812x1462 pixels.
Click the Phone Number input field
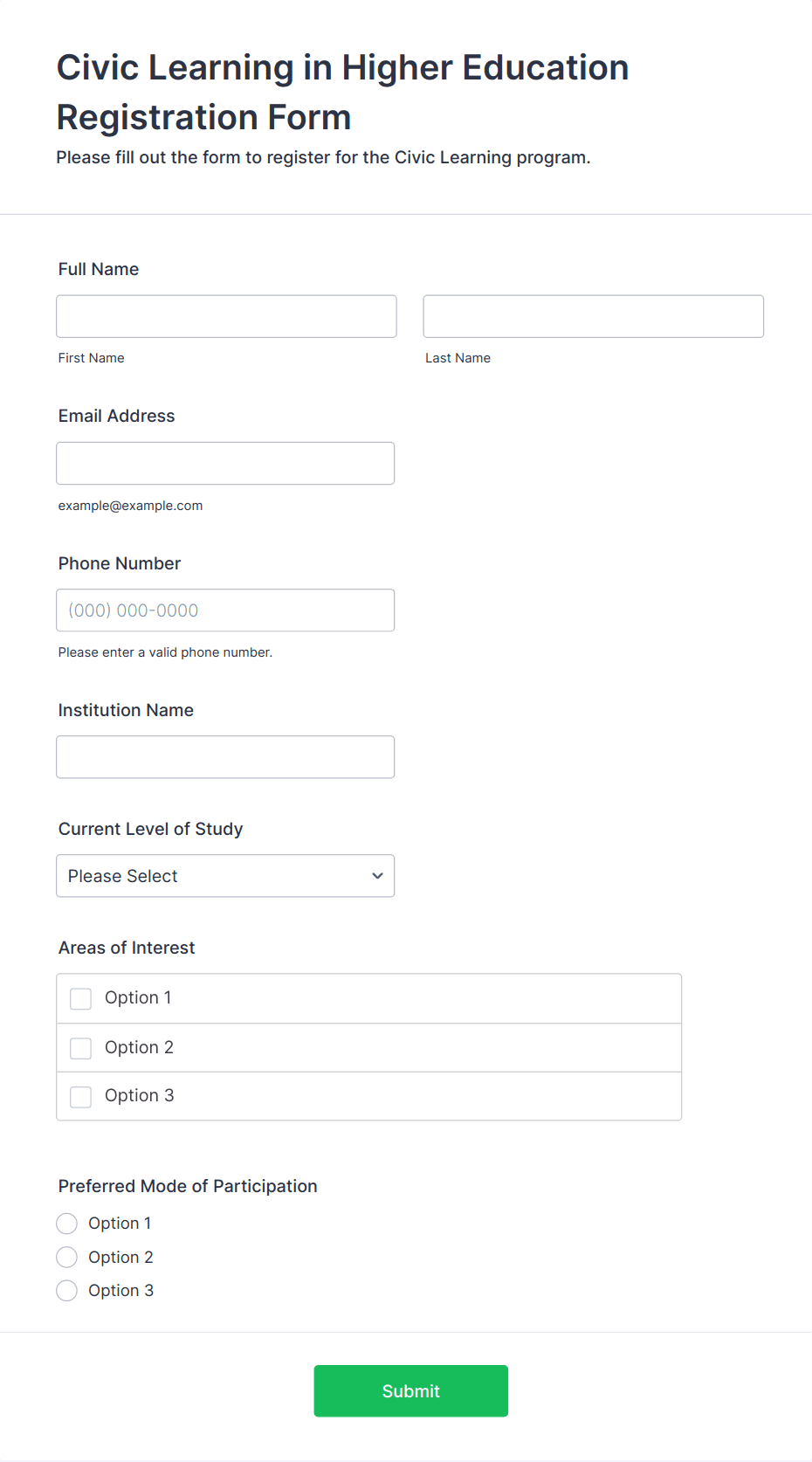[225, 610]
